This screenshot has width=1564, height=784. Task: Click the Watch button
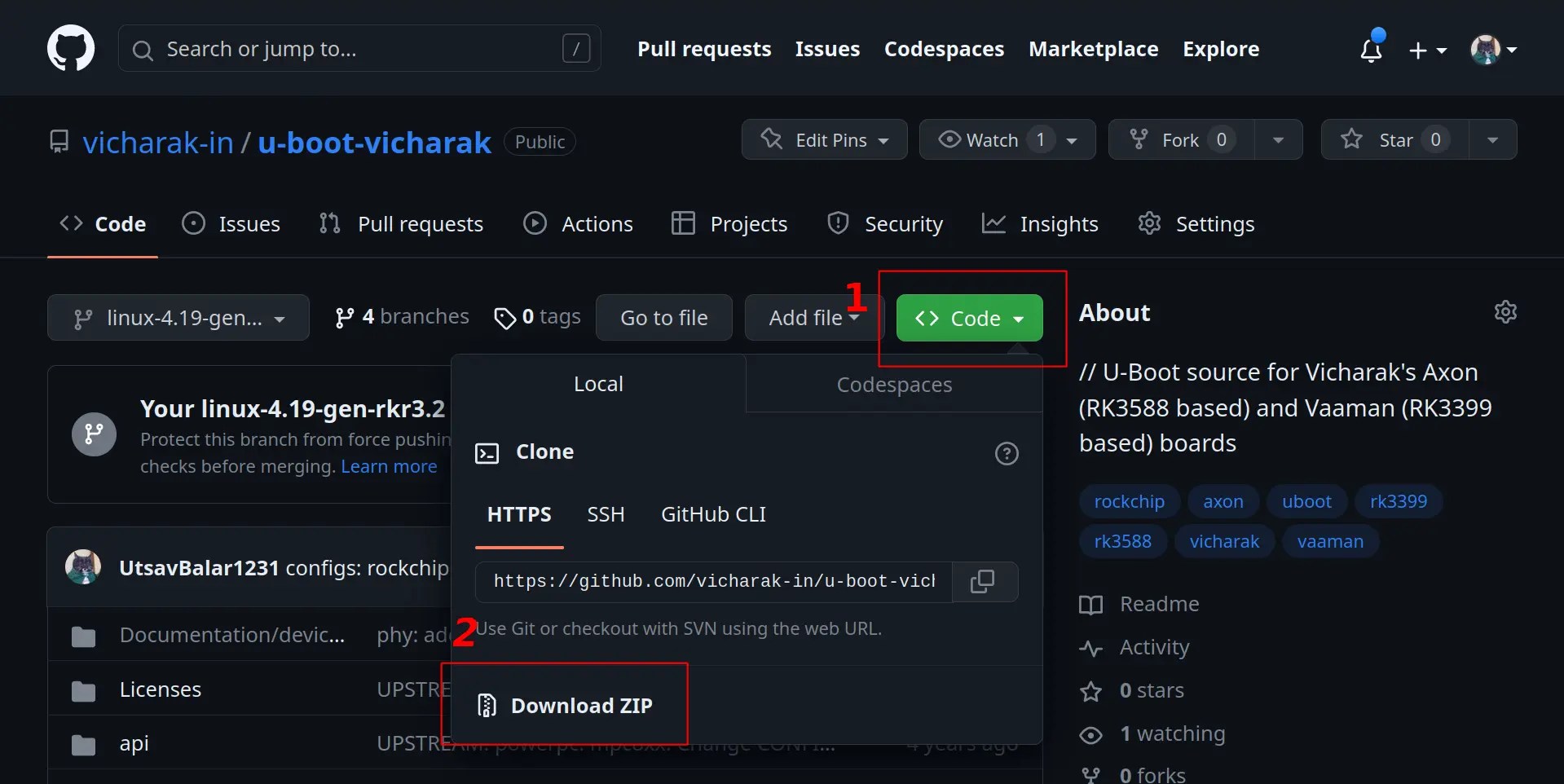tap(1007, 139)
